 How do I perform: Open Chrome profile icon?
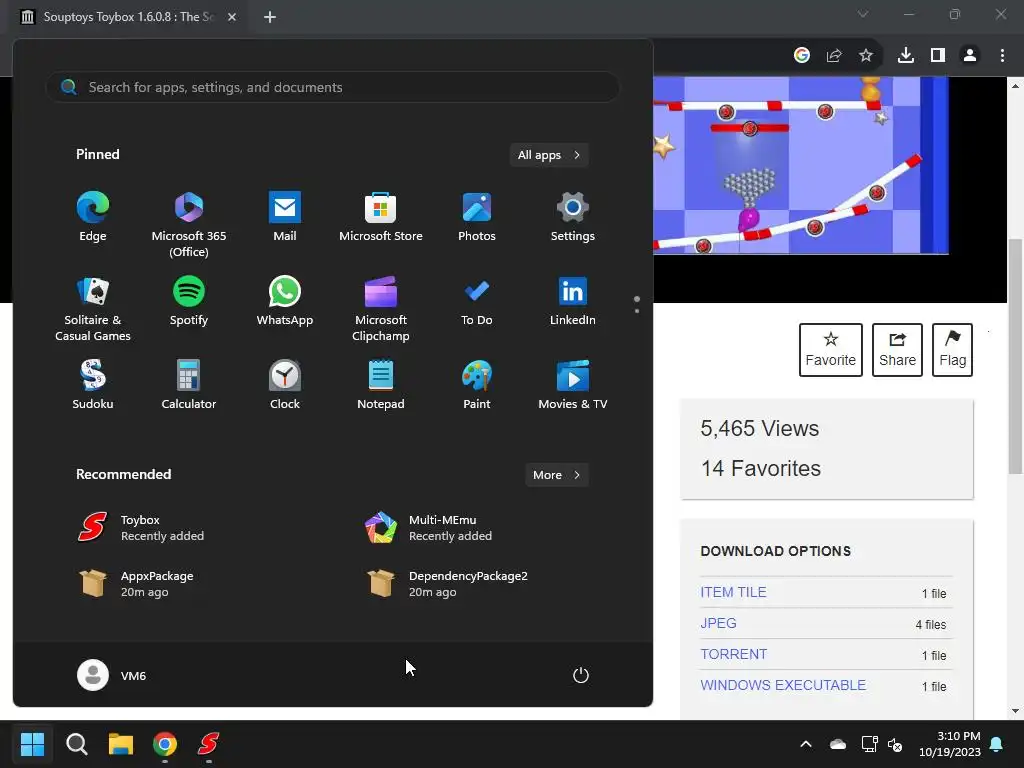[x=970, y=56]
